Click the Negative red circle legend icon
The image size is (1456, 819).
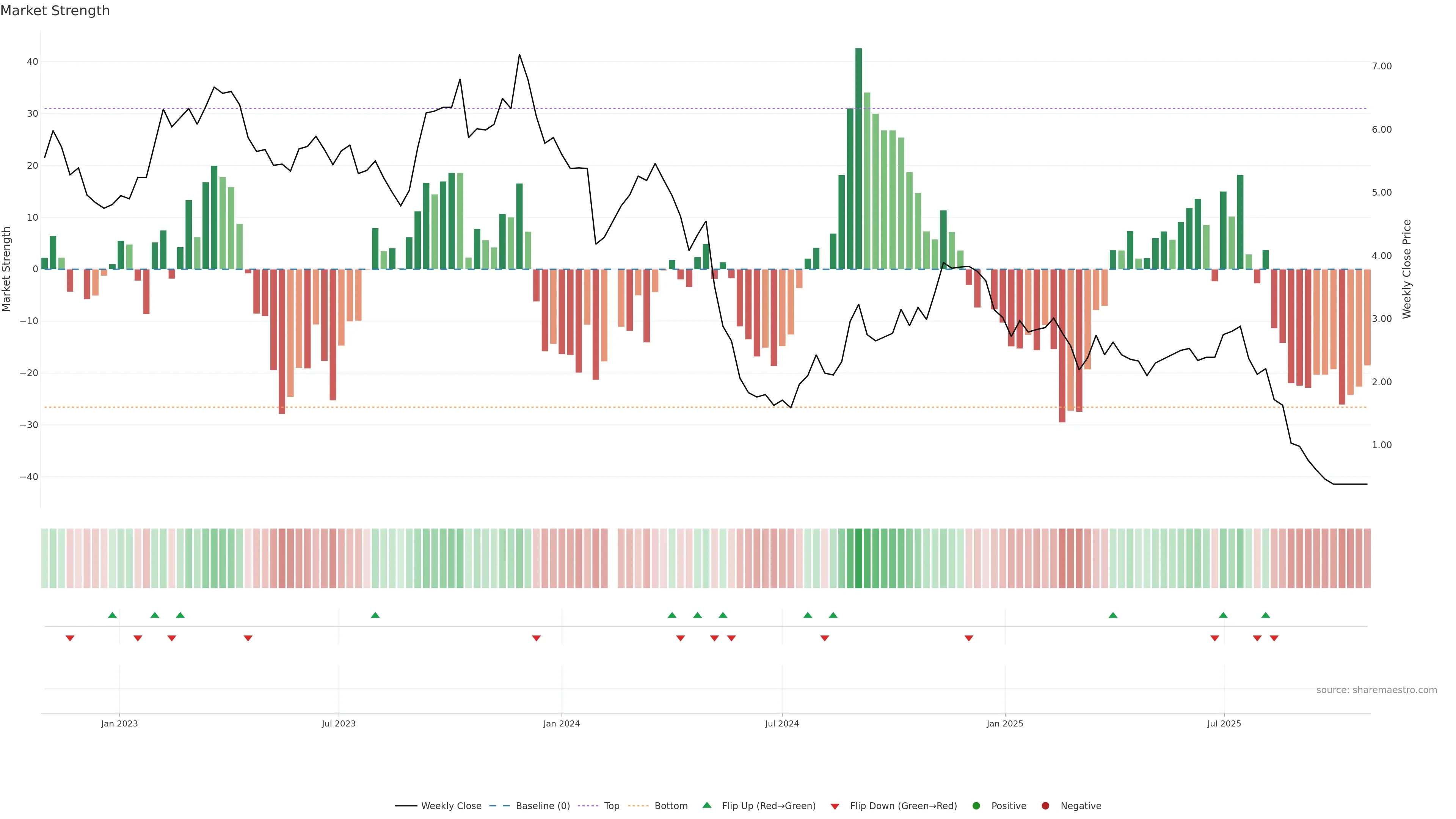pyautogui.click(x=1045, y=806)
